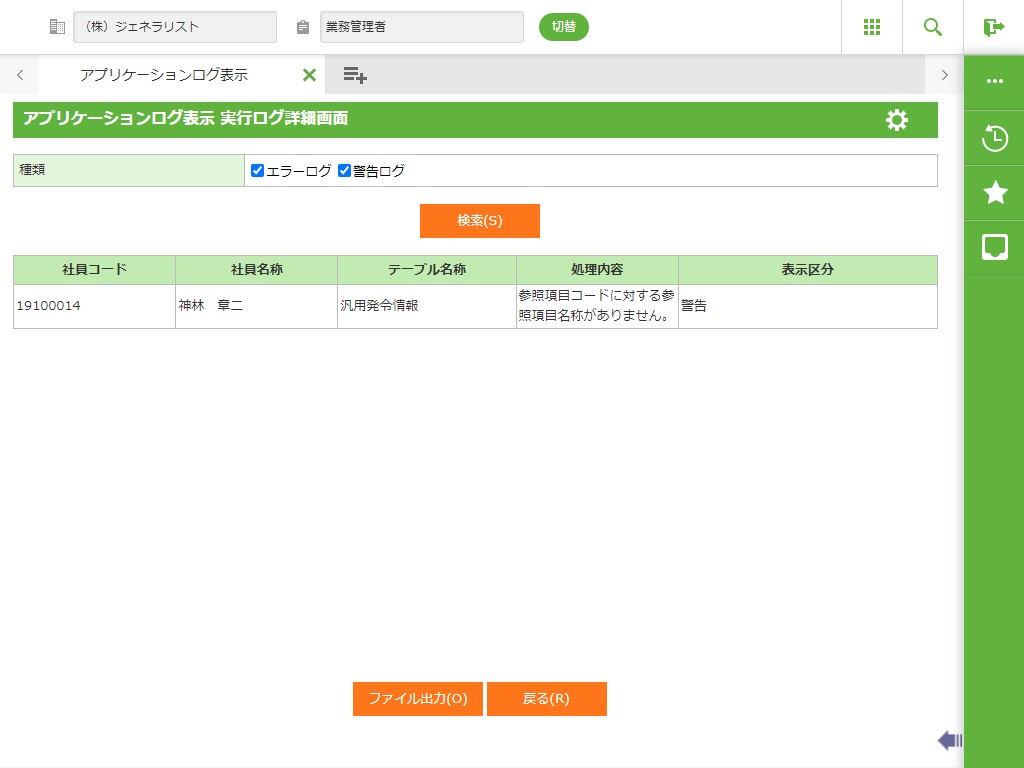Open the three-dots more options icon
Screen dimensions: 1024x768
pyautogui.click(x=994, y=81)
